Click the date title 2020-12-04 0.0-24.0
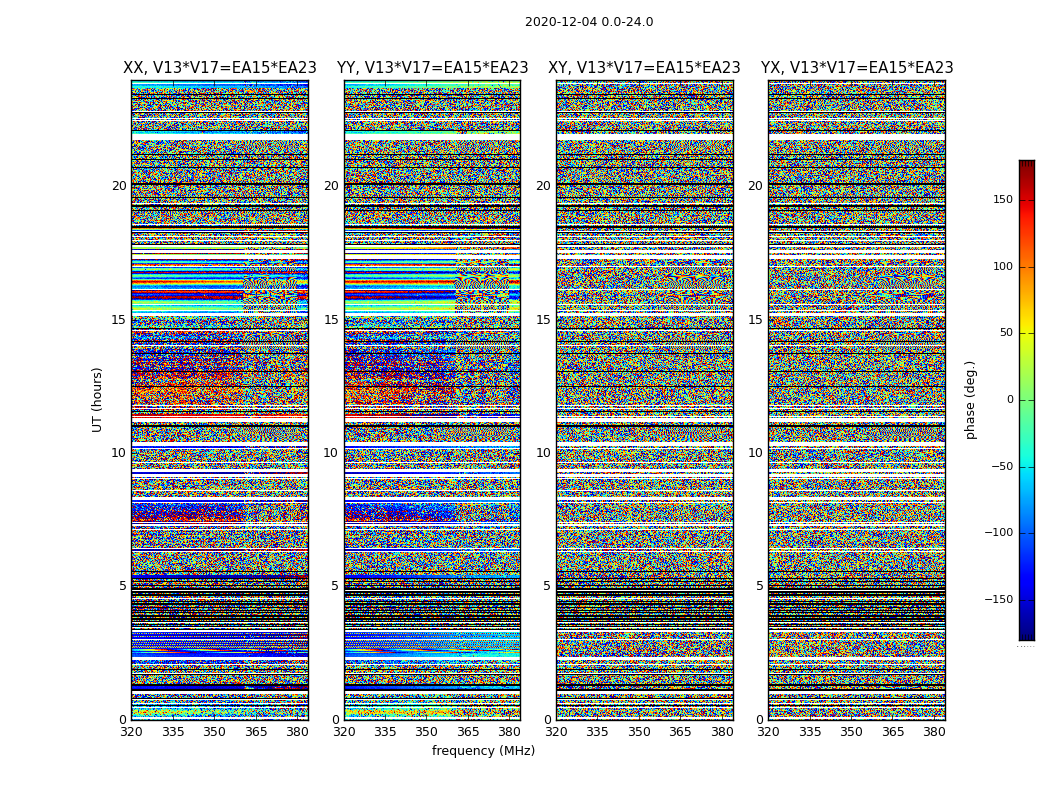Image resolution: width=1050 pixels, height=800 pixels. 589,22
